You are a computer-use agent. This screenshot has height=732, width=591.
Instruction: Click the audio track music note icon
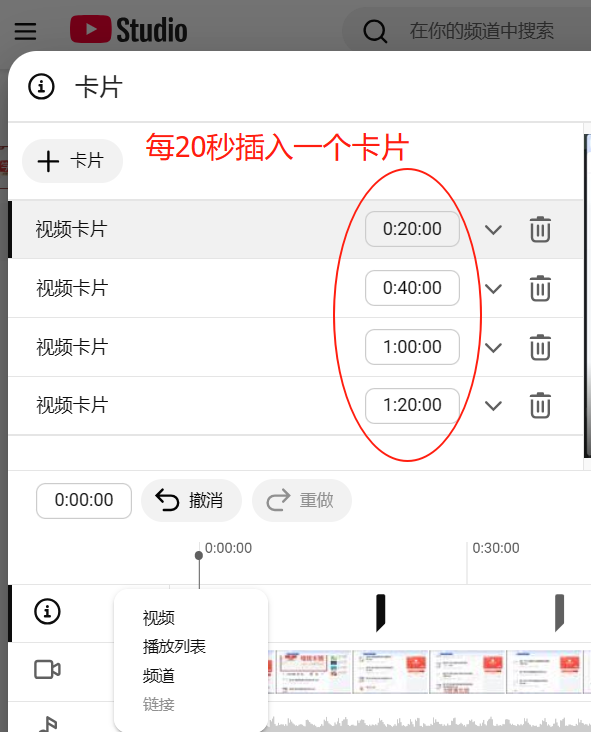(48, 724)
